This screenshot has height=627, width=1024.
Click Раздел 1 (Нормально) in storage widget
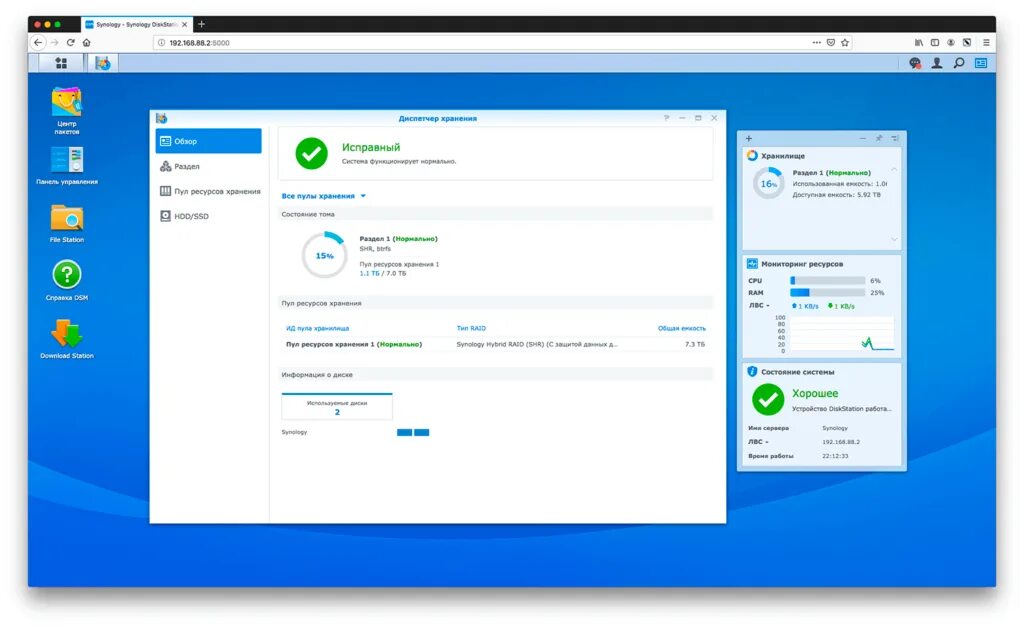click(x=831, y=172)
